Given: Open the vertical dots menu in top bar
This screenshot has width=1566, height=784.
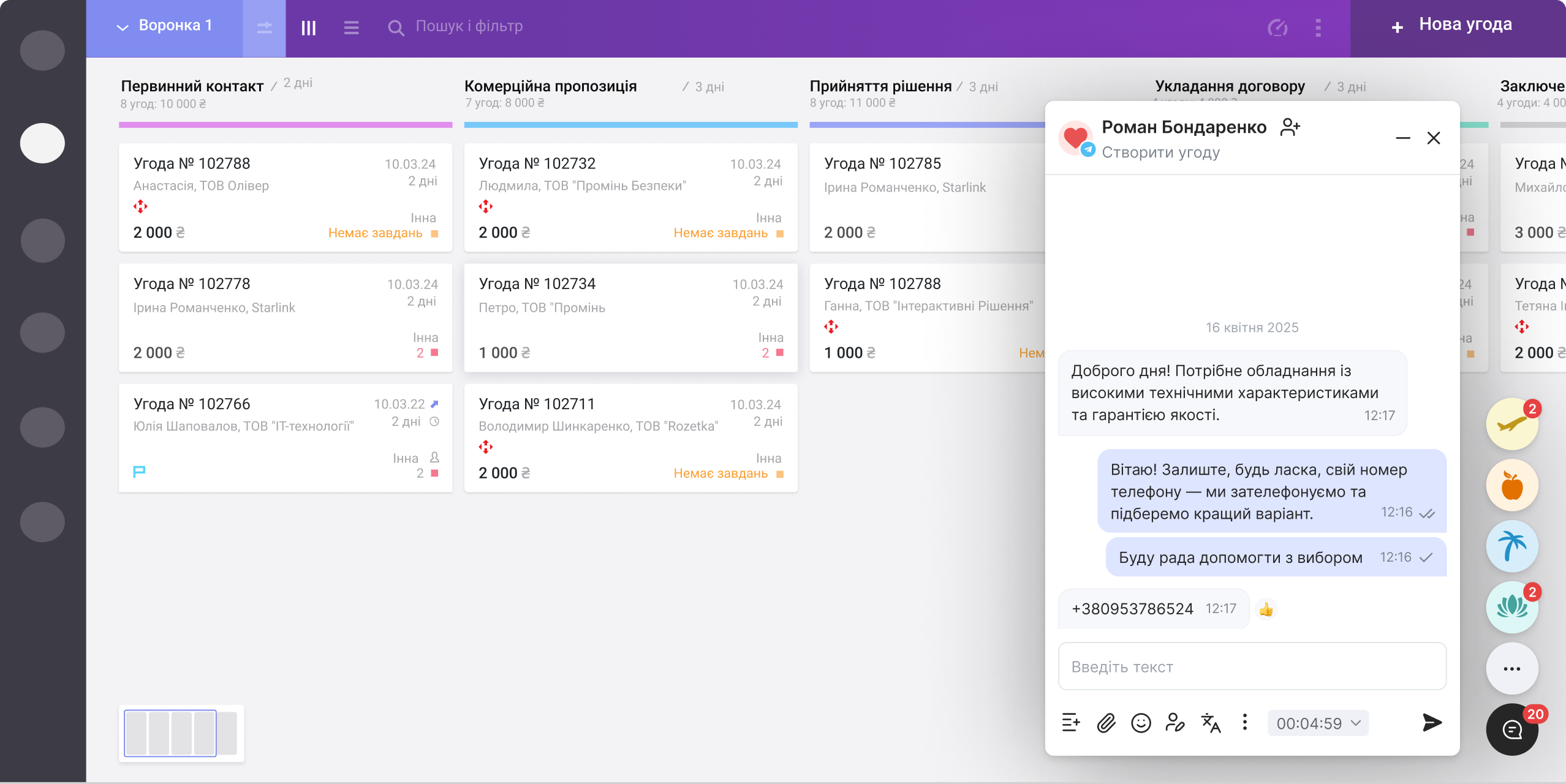Looking at the screenshot, I should tap(1318, 28).
